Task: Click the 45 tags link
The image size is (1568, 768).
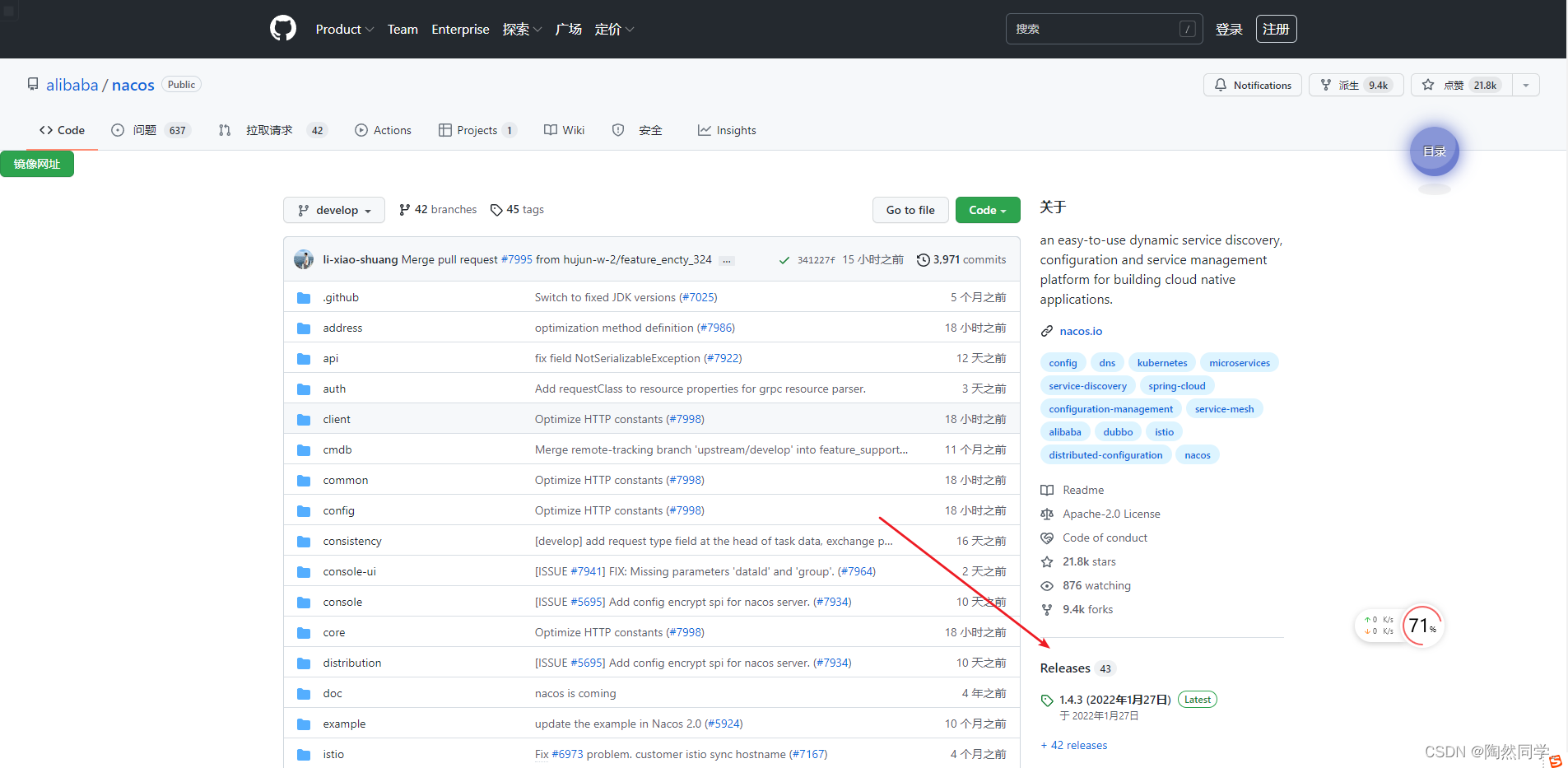Action: 517,210
